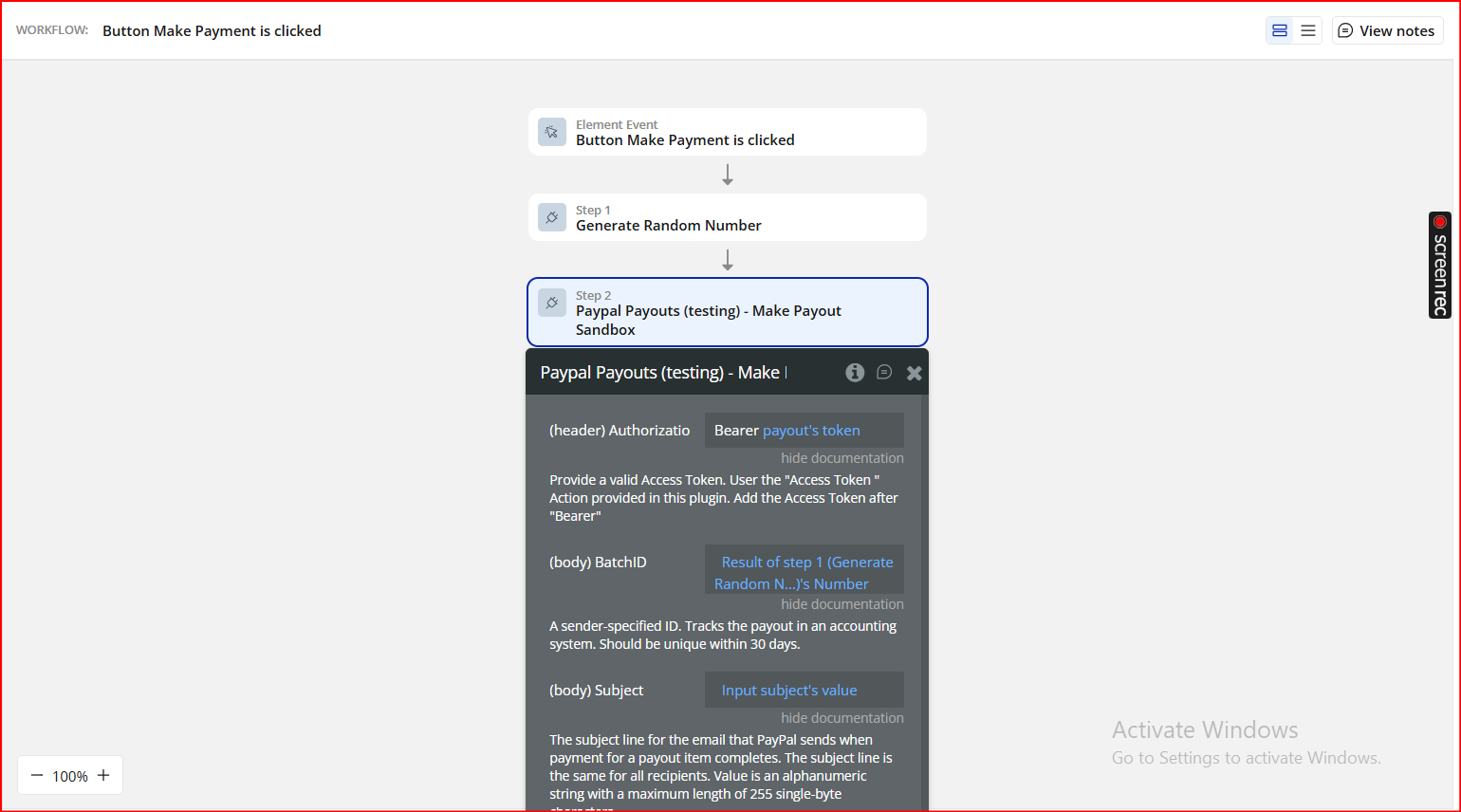The image size is (1461, 812).
Task: Edit the workflow name Button Make Payment is clicked
Action: (x=212, y=30)
